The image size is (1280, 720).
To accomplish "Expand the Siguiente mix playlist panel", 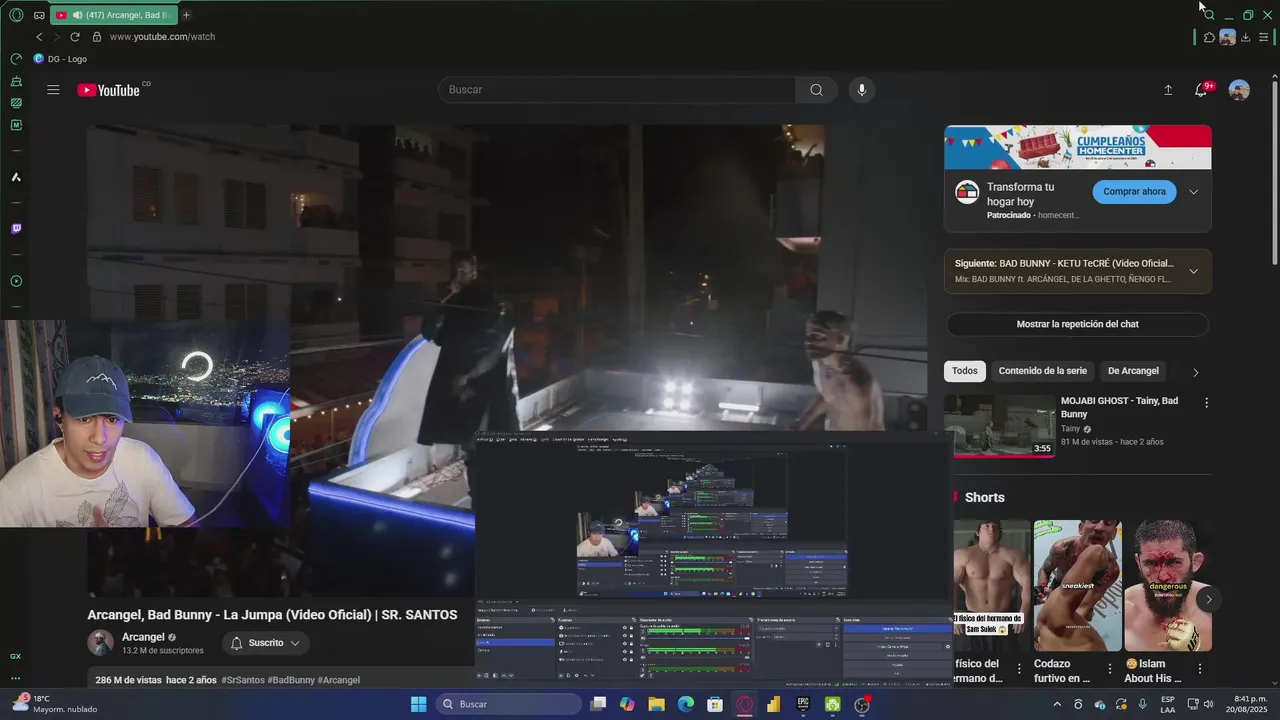I will [x=1193, y=271].
